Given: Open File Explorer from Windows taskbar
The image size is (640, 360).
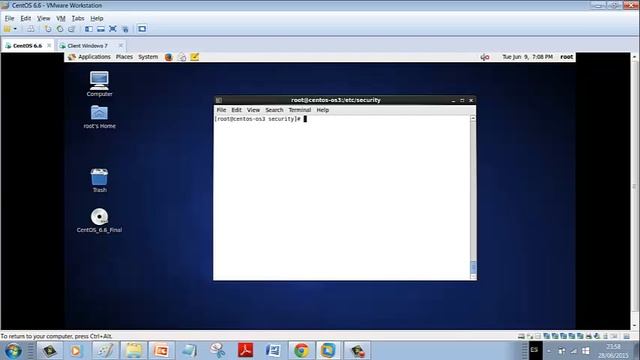Looking at the screenshot, I should pos(133,351).
